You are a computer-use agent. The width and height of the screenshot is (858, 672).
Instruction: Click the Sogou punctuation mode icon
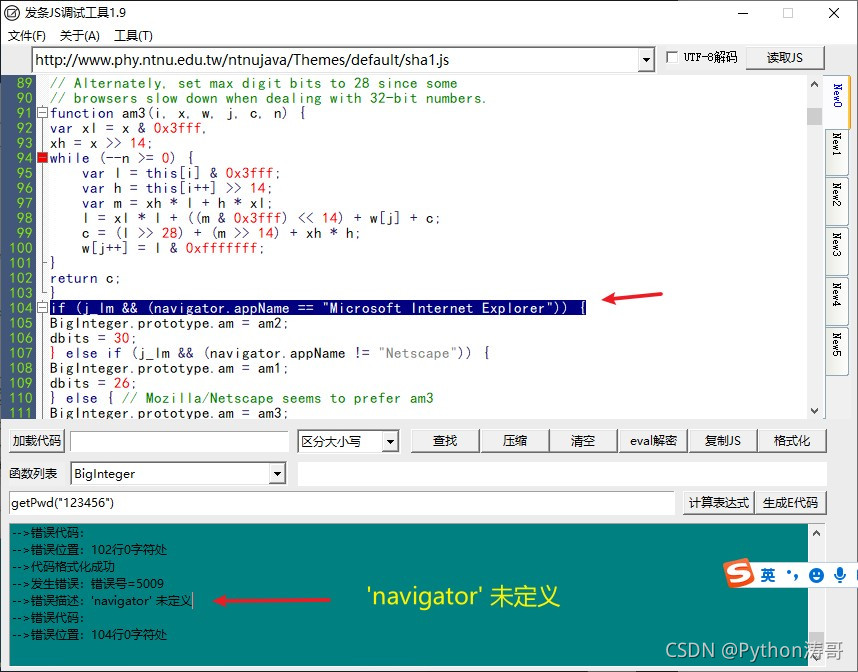792,575
